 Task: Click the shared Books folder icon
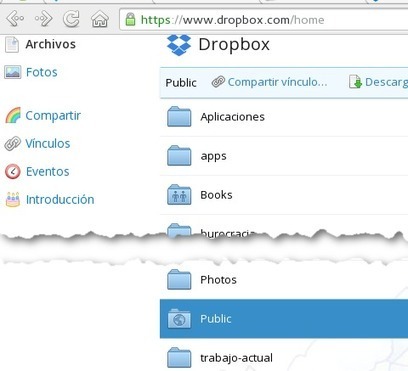click(x=179, y=195)
